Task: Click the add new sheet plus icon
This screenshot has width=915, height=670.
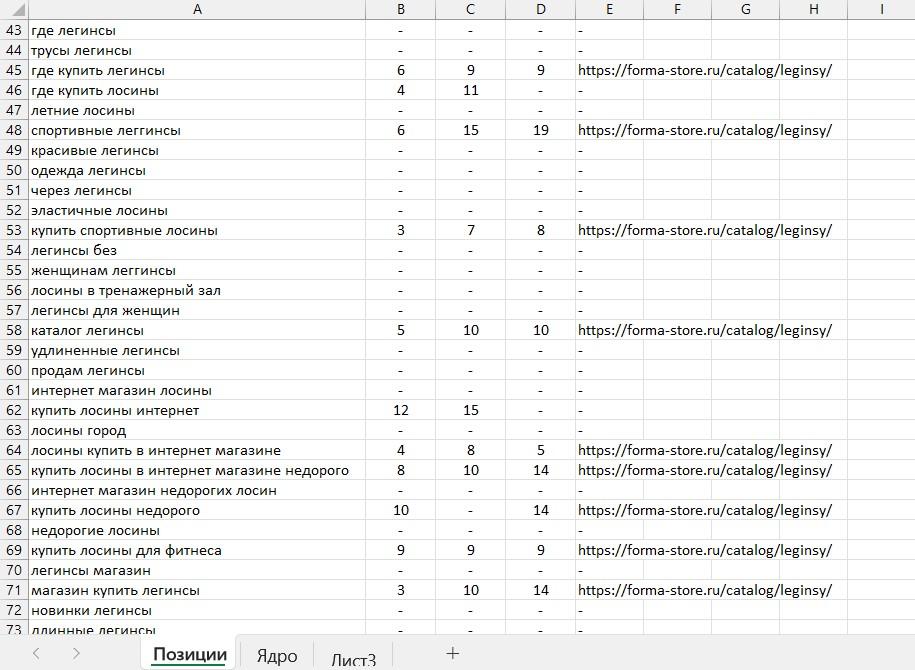Action: point(452,654)
